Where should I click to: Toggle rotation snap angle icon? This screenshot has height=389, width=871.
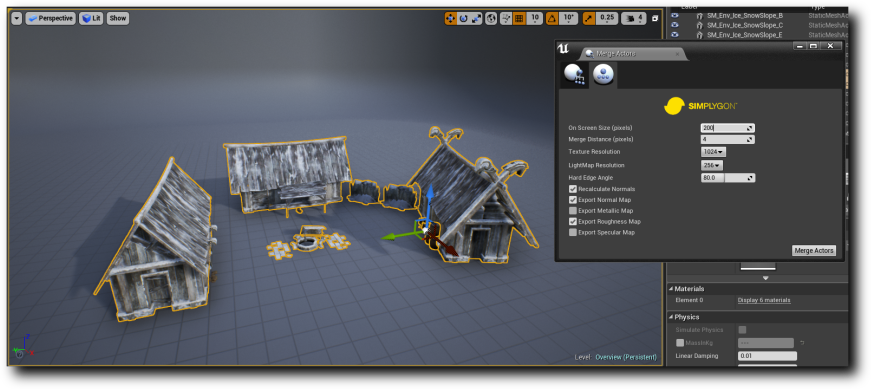pyautogui.click(x=552, y=18)
